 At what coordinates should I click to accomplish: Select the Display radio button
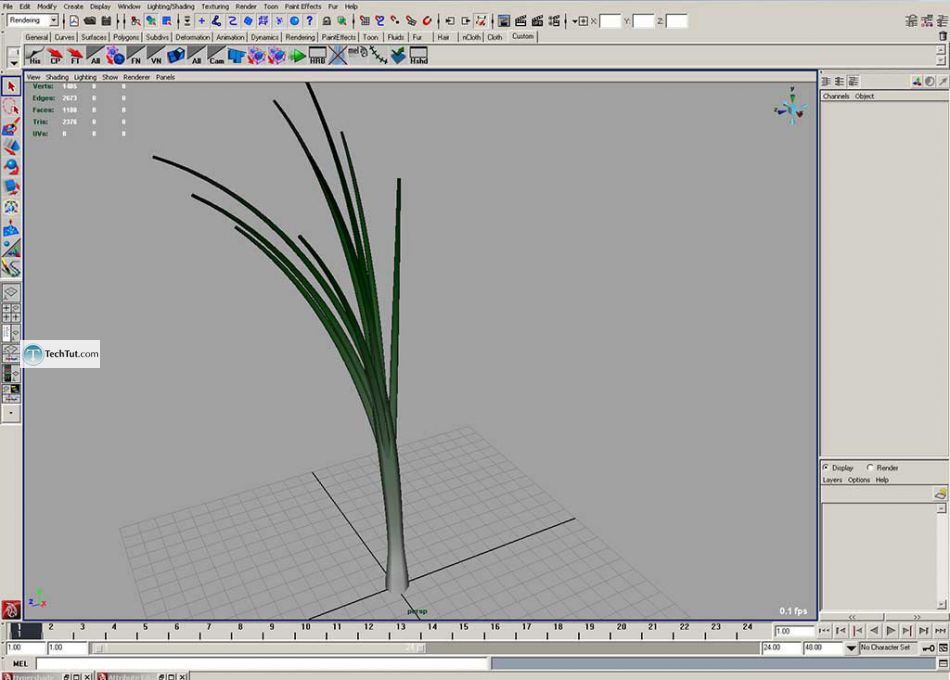826,467
